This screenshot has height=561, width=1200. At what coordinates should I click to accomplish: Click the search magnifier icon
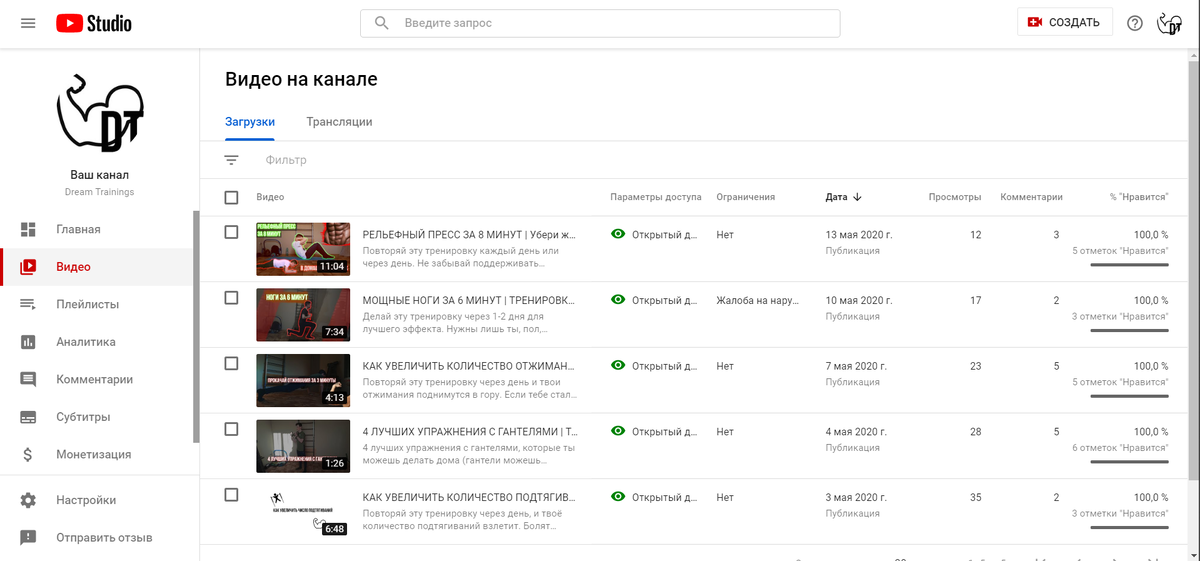pos(382,23)
